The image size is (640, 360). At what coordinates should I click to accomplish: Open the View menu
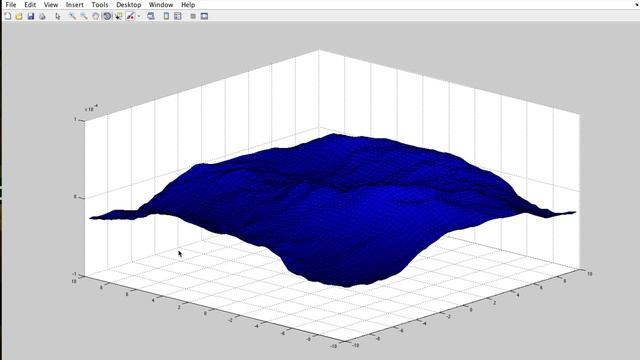click(51, 5)
